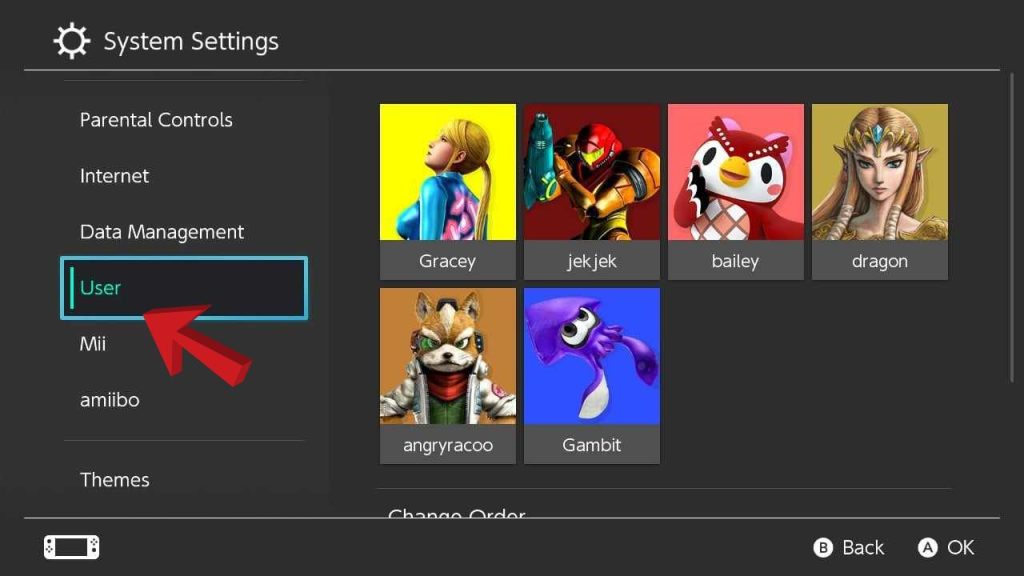The width and height of the screenshot is (1024, 576).
Task: Click the bailey name label
Action: tap(735, 261)
